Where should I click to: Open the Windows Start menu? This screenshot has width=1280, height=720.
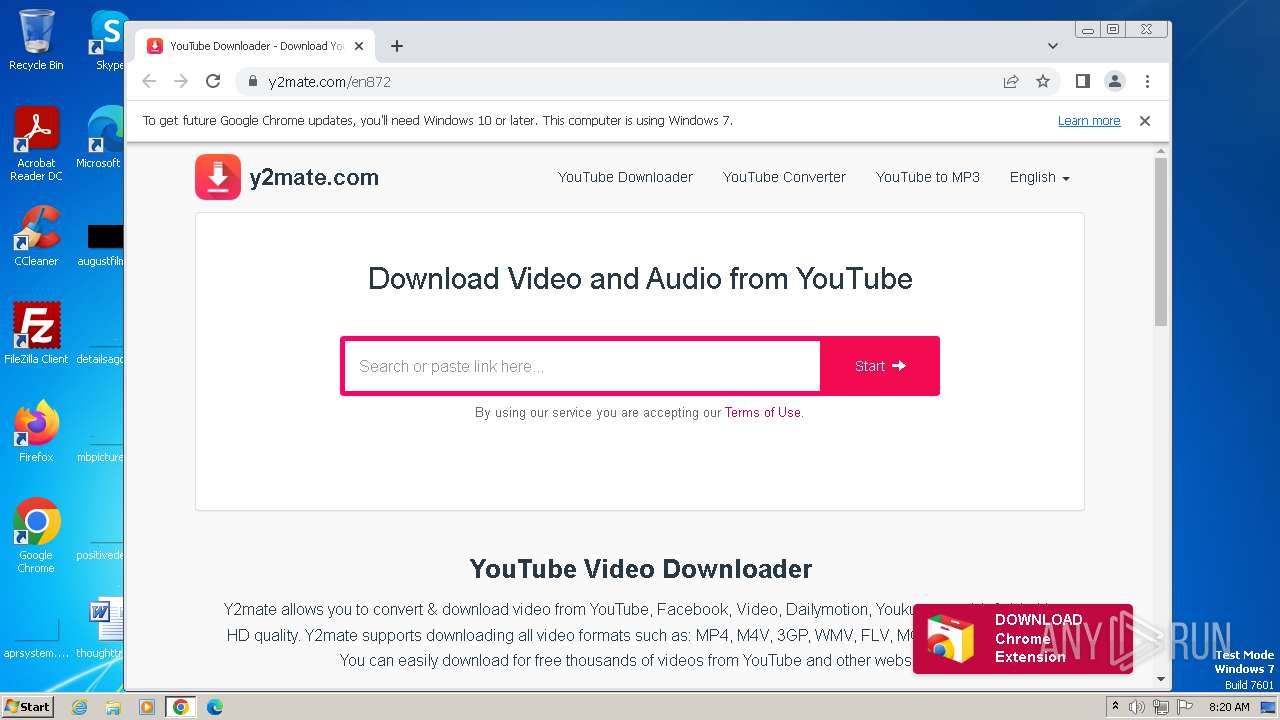pyautogui.click(x=27, y=706)
